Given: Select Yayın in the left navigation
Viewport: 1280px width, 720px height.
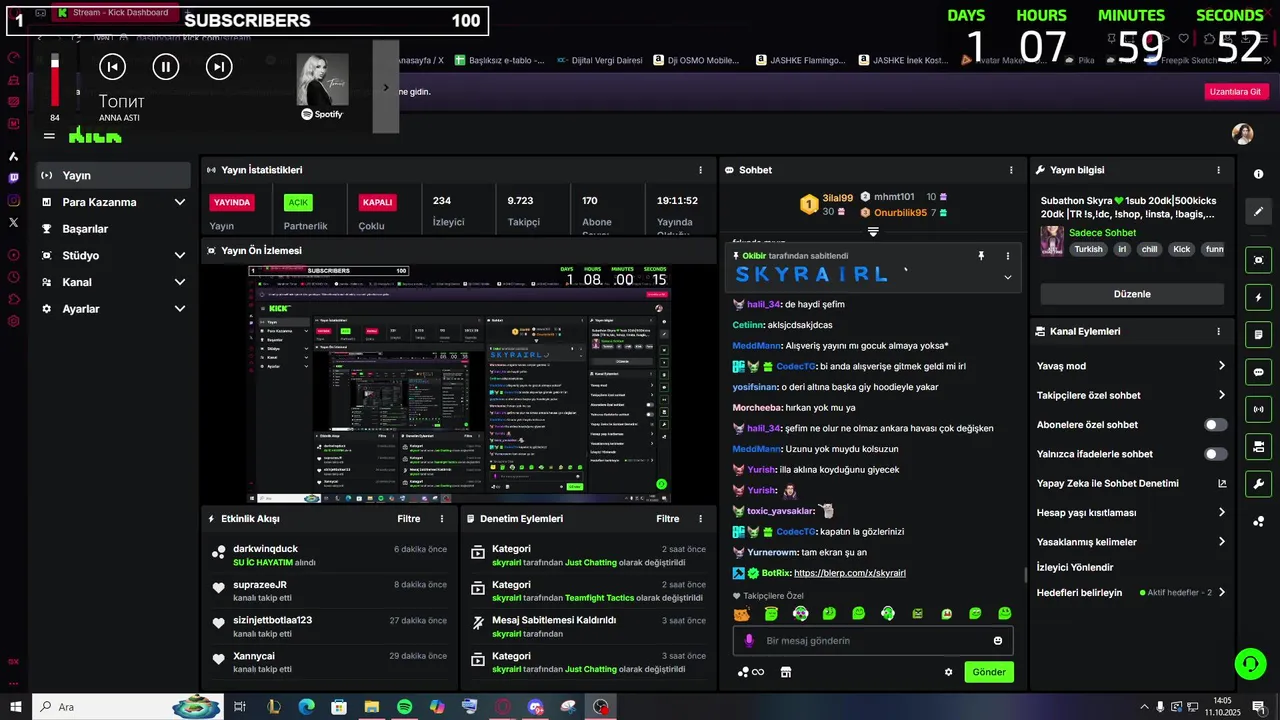Looking at the screenshot, I should coord(113,175).
